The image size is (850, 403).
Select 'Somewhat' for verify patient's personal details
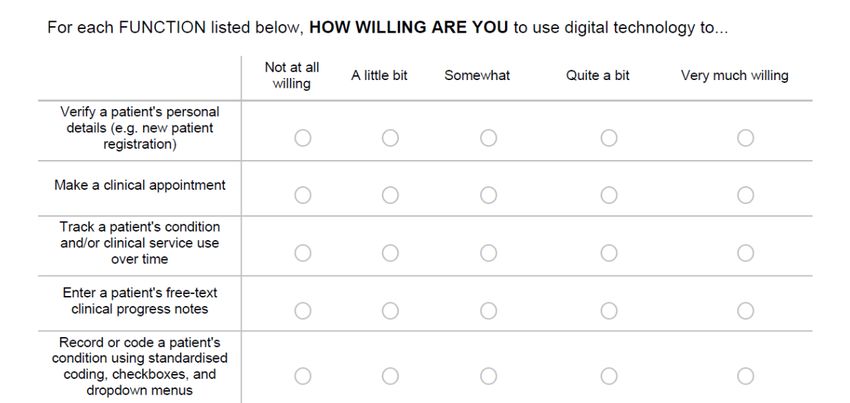488,138
